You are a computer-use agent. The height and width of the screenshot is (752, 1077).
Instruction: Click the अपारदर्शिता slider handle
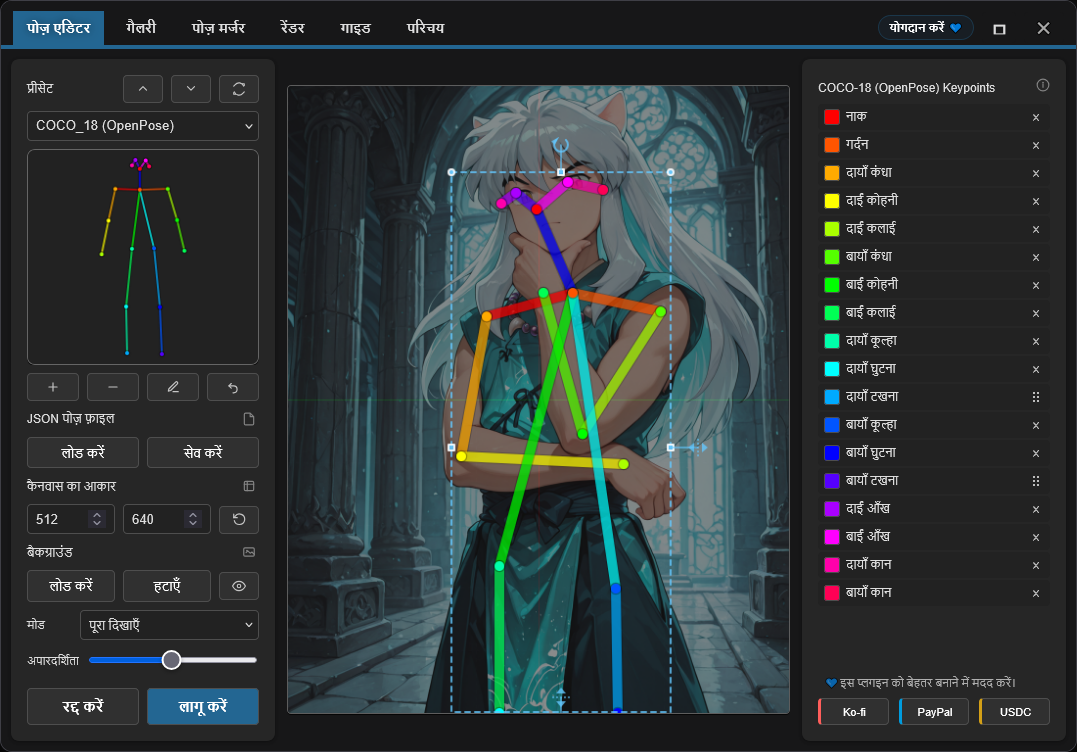pyautogui.click(x=171, y=660)
